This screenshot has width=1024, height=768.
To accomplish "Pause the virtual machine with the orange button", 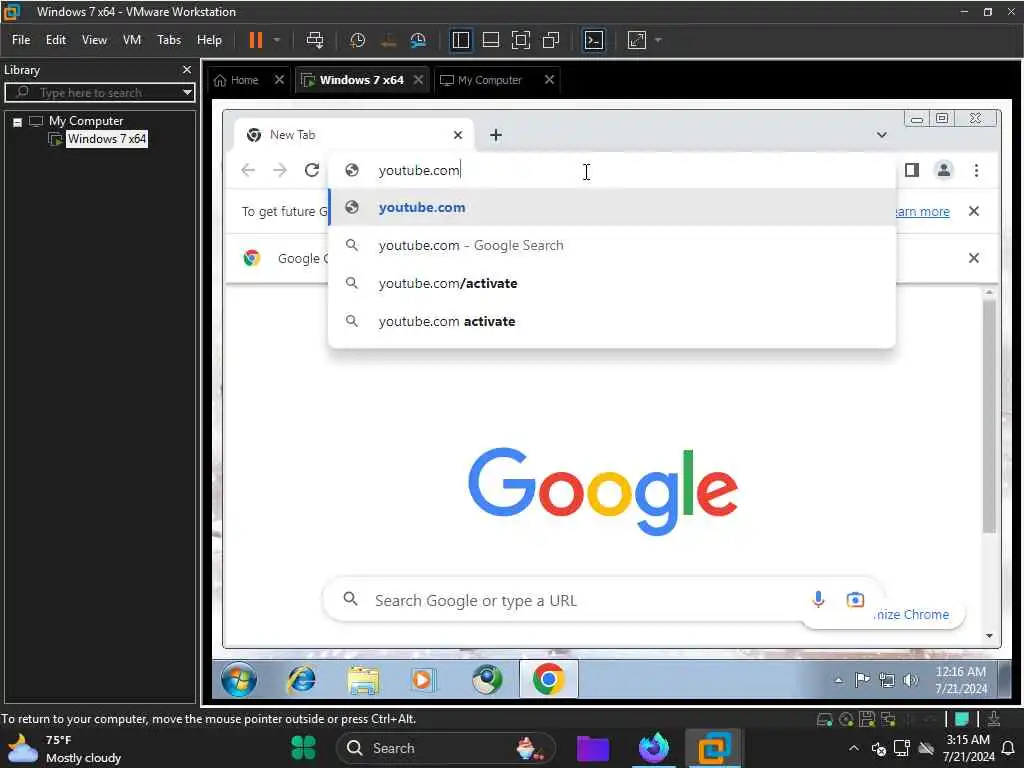I will pyautogui.click(x=255, y=40).
